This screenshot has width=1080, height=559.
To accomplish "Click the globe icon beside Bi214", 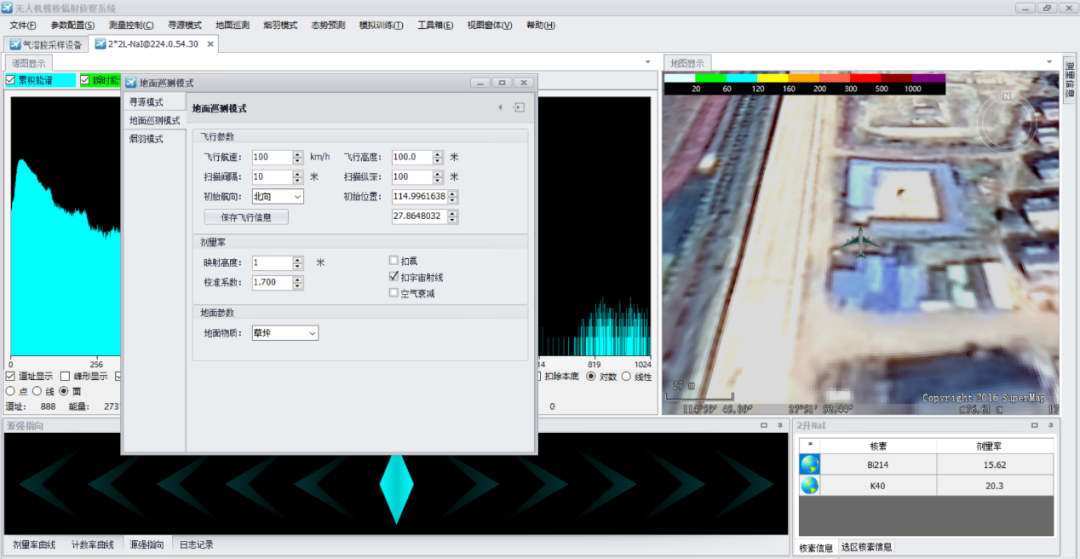I will coord(809,465).
